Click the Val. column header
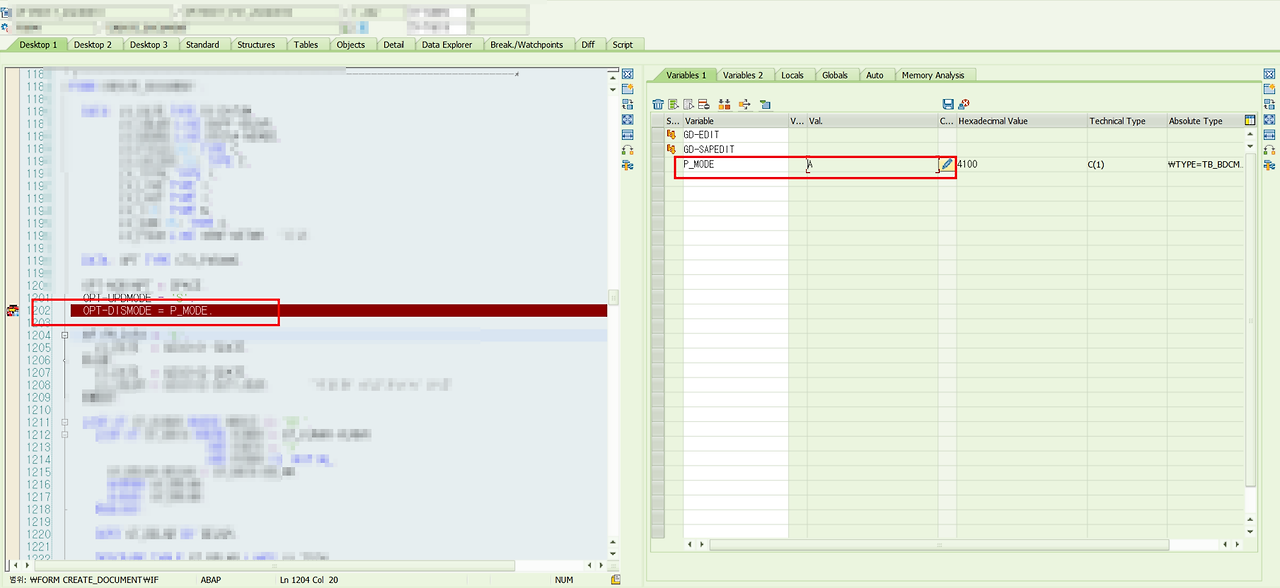Screen dimensions: 1280x588 (872, 120)
